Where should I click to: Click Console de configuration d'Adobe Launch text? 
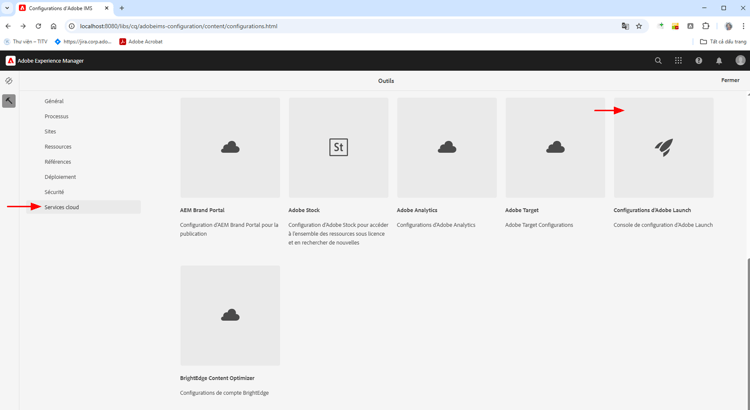pos(663,225)
